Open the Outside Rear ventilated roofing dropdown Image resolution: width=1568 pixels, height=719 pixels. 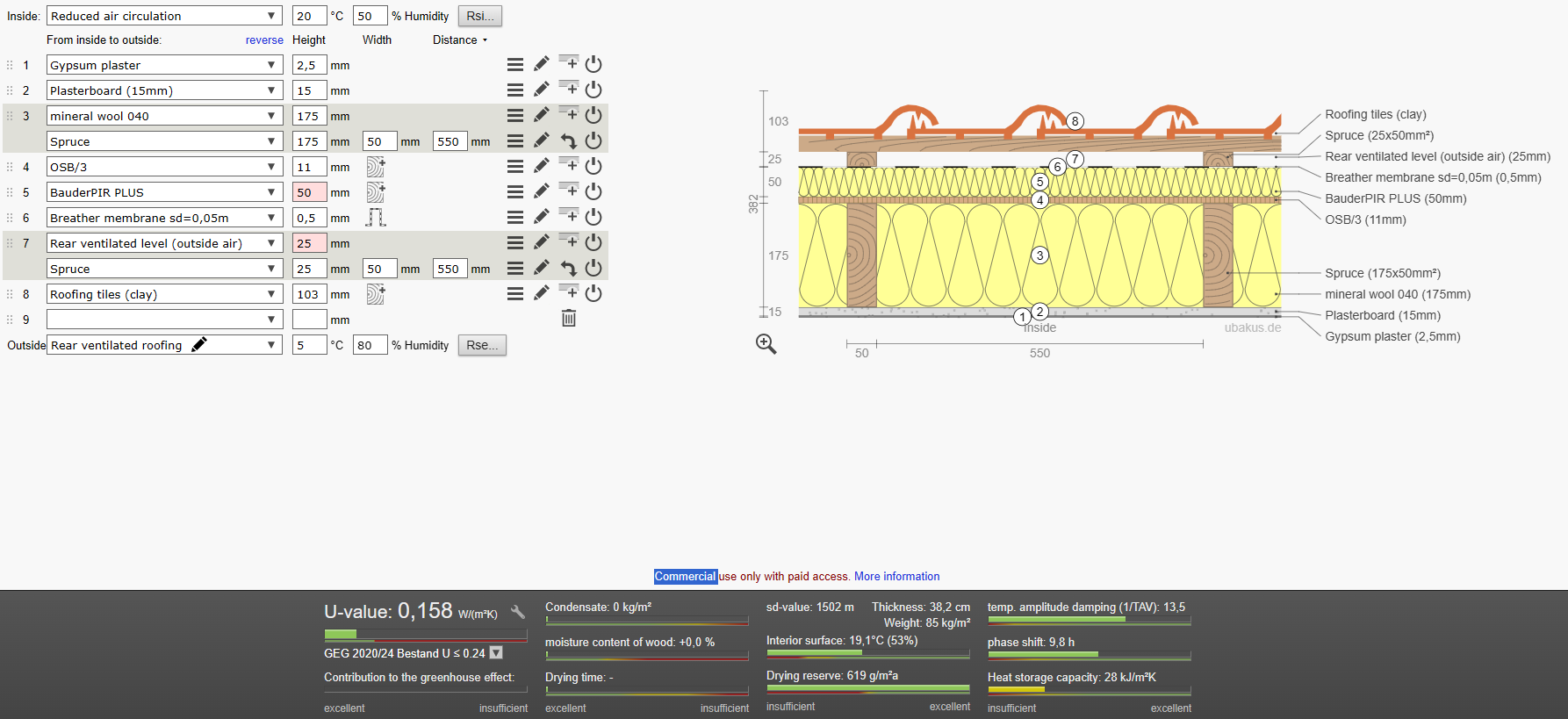[164, 345]
